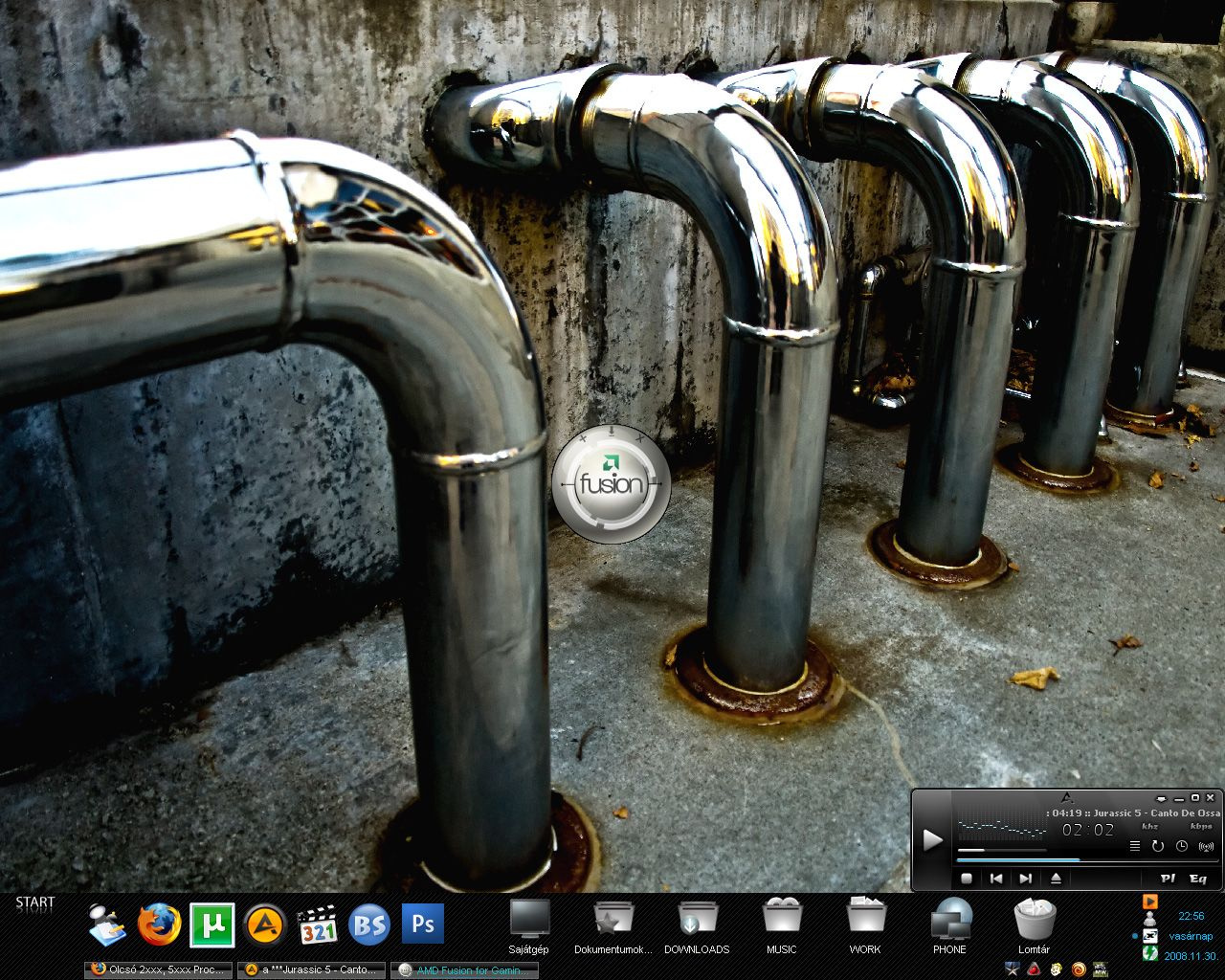This screenshot has height=980, width=1225.
Task: Click the AMD Fusion round widget button
Action: pos(612,484)
